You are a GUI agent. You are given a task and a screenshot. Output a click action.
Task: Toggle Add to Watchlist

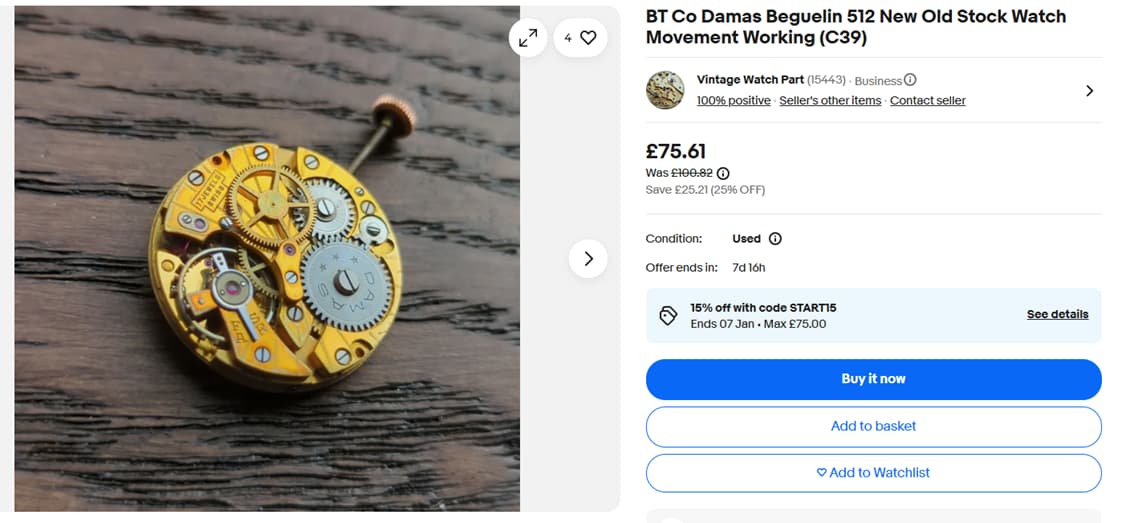(x=873, y=473)
